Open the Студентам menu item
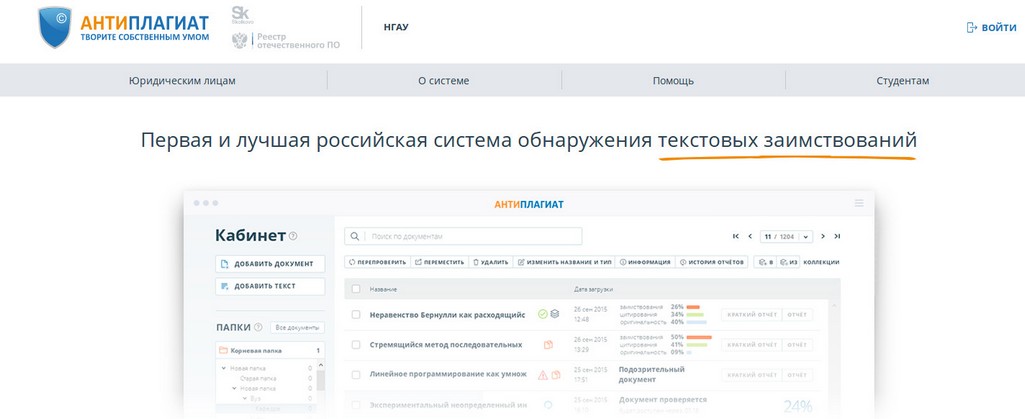Image resolution: width=1025 pixels, height=419 pixels. 902,81
